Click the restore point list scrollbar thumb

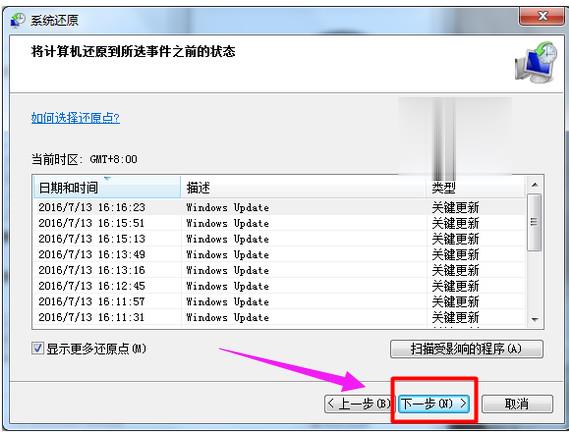click(x=534, y=222)
